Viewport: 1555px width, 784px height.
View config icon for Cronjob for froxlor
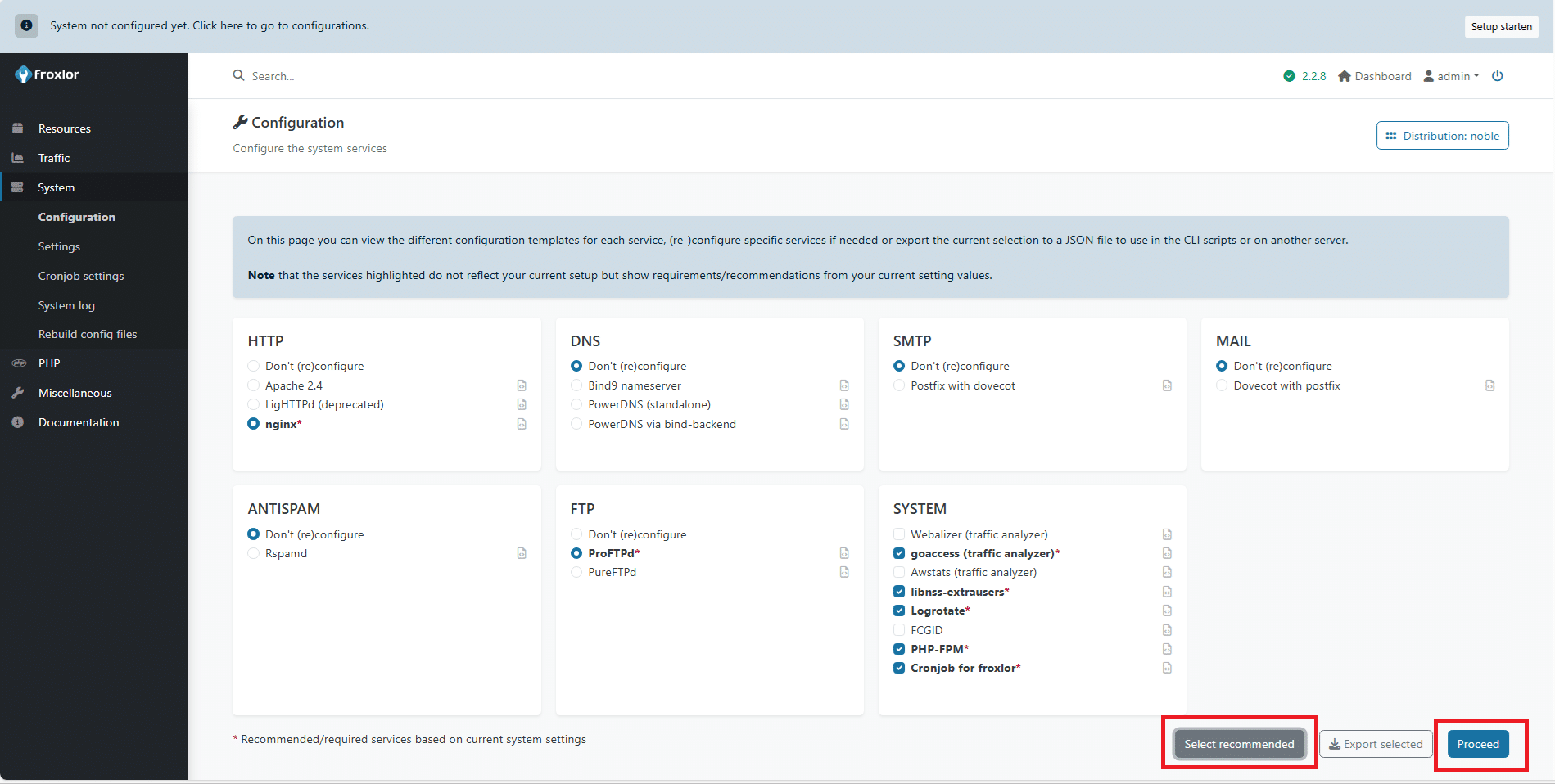[1167, 668]
